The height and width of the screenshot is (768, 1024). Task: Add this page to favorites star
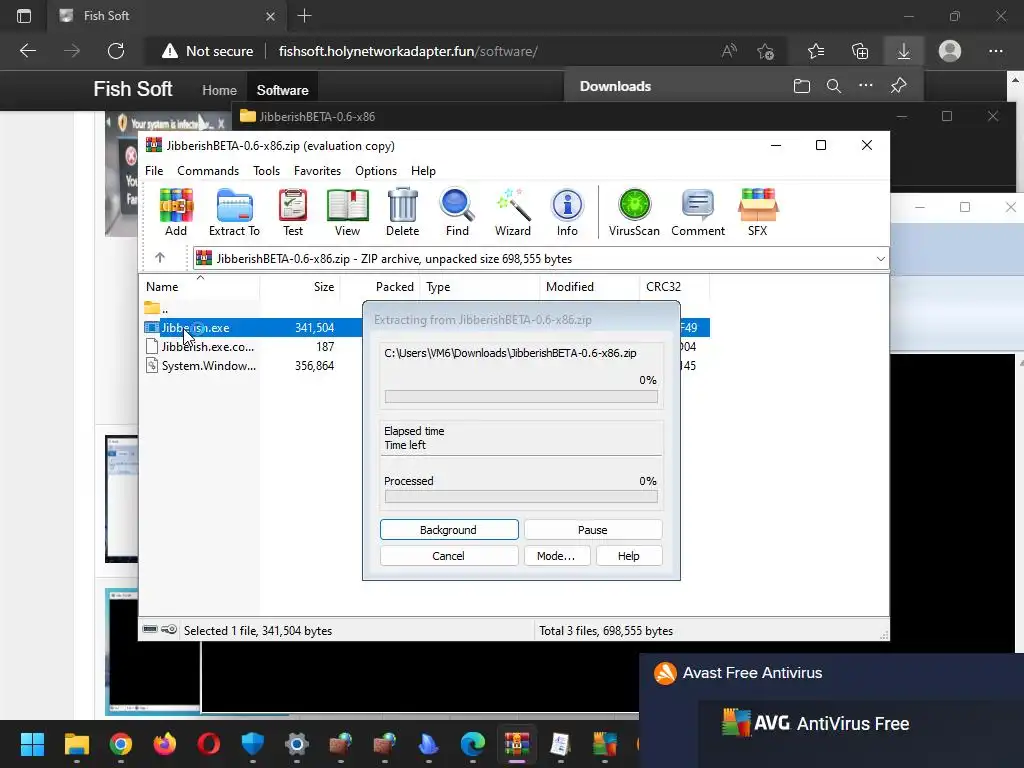pyautogui.click(x=765, y=51)
